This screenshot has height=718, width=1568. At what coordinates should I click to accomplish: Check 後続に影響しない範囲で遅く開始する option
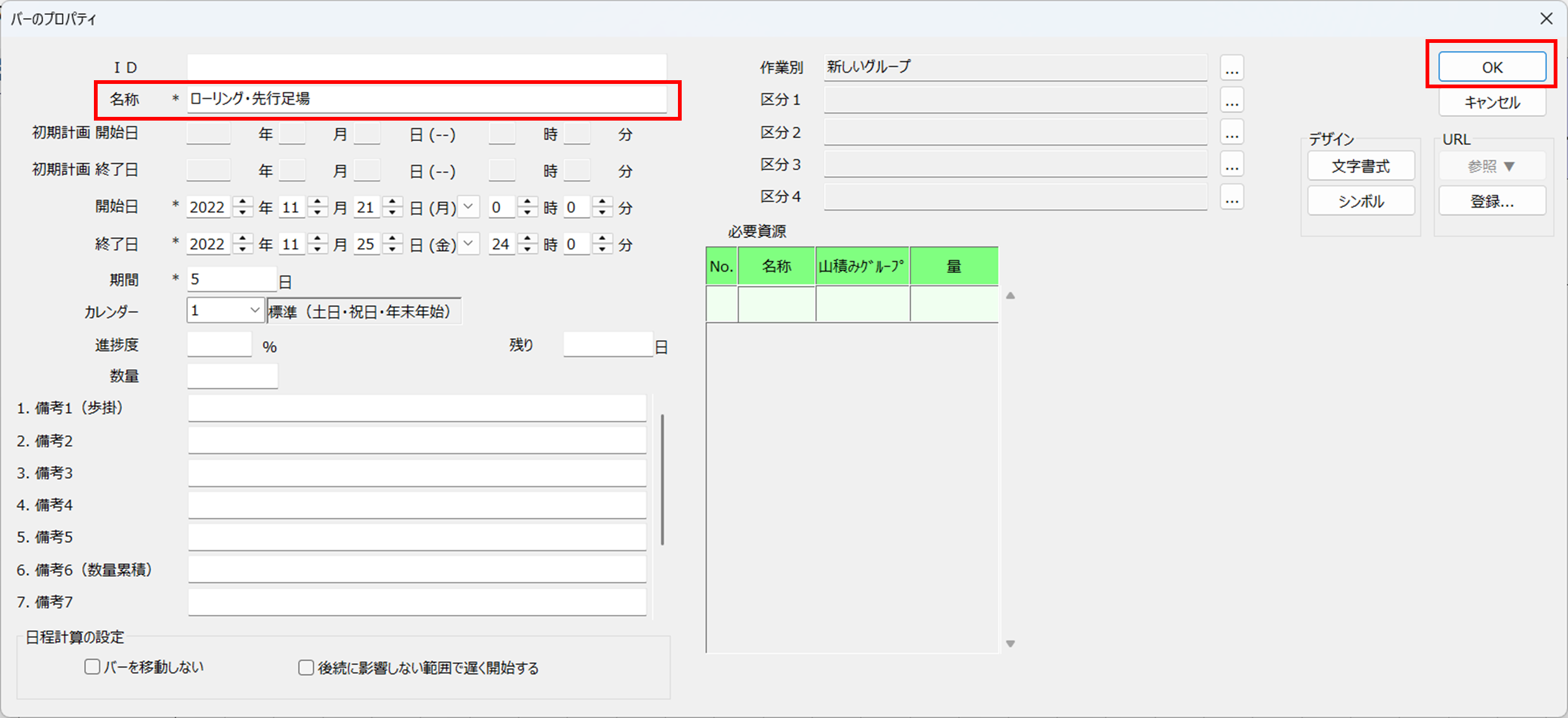tap(305, 668)
